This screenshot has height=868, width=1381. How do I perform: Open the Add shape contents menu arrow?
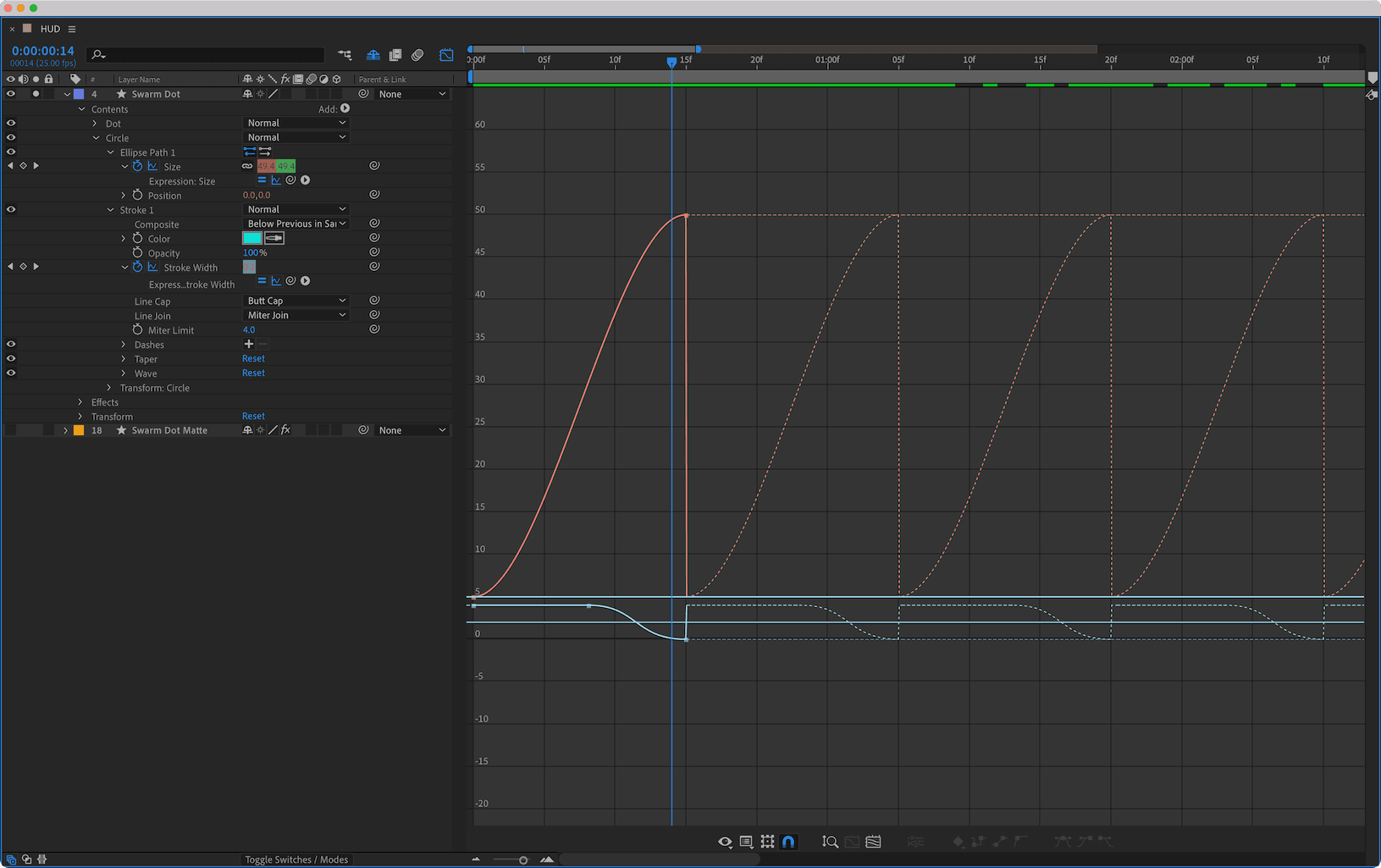tap(345, 108)
